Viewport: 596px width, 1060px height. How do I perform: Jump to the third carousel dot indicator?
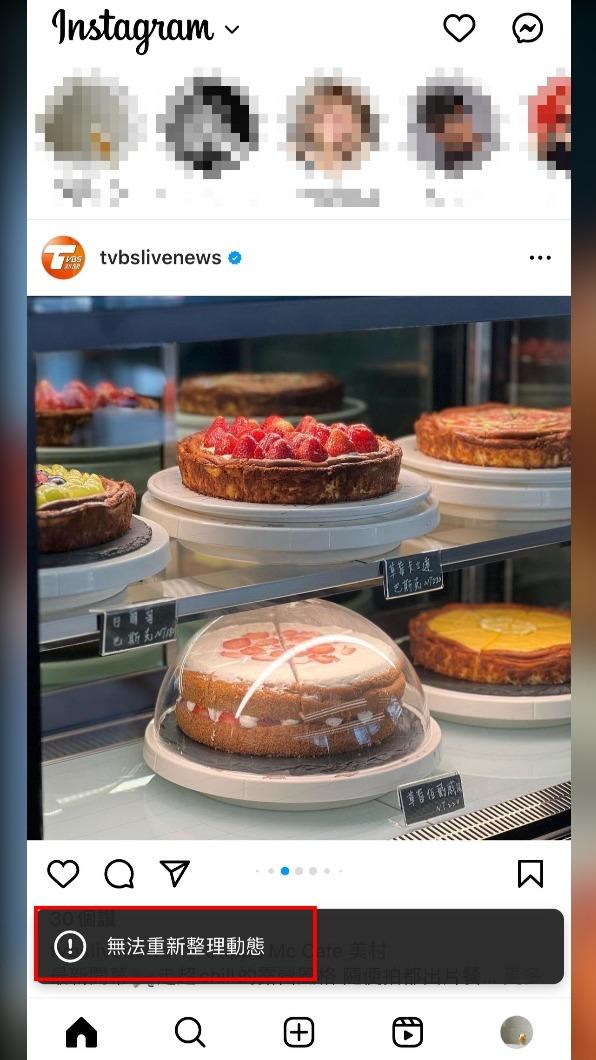click(299, 871)
